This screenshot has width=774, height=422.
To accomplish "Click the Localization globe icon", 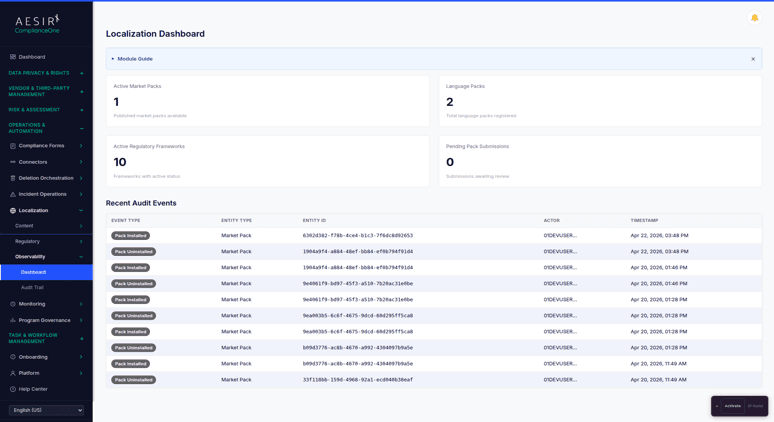I will tap(13, 210).
